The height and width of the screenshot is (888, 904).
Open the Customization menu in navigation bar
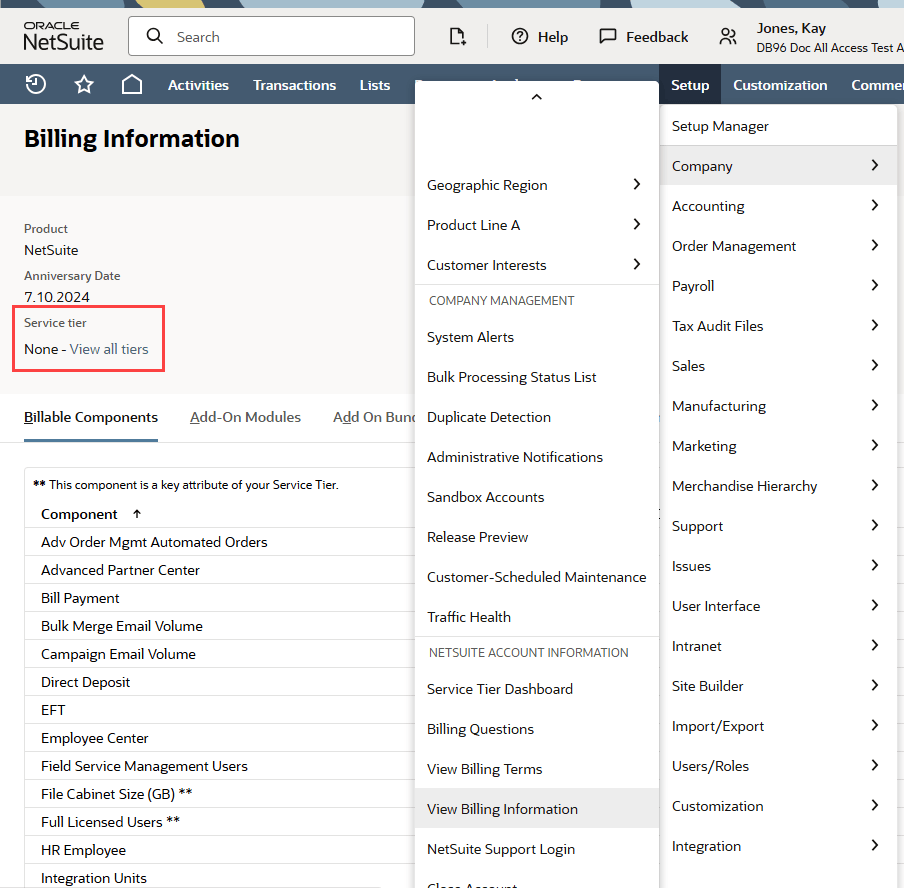pos(779,85)
